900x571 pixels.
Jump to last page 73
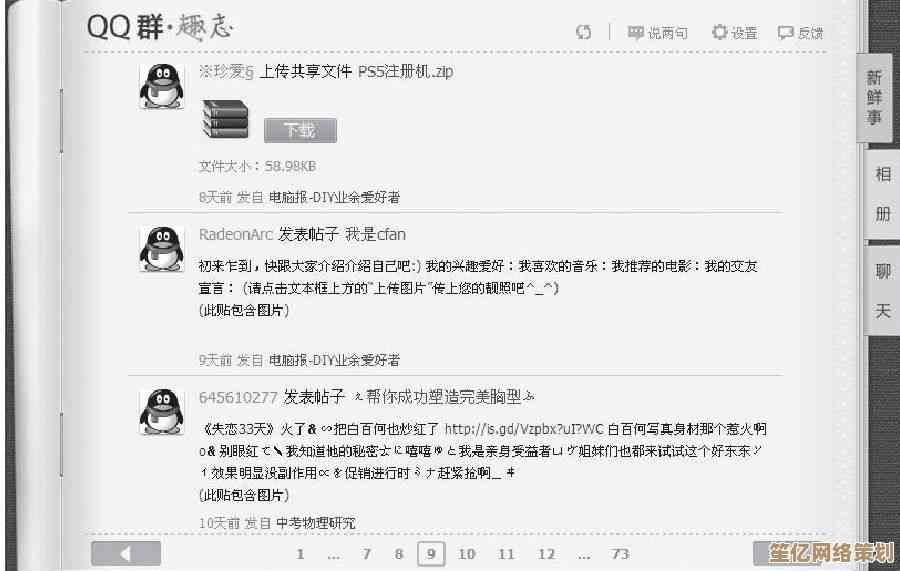pyautogui.click(x=620, y=554)
